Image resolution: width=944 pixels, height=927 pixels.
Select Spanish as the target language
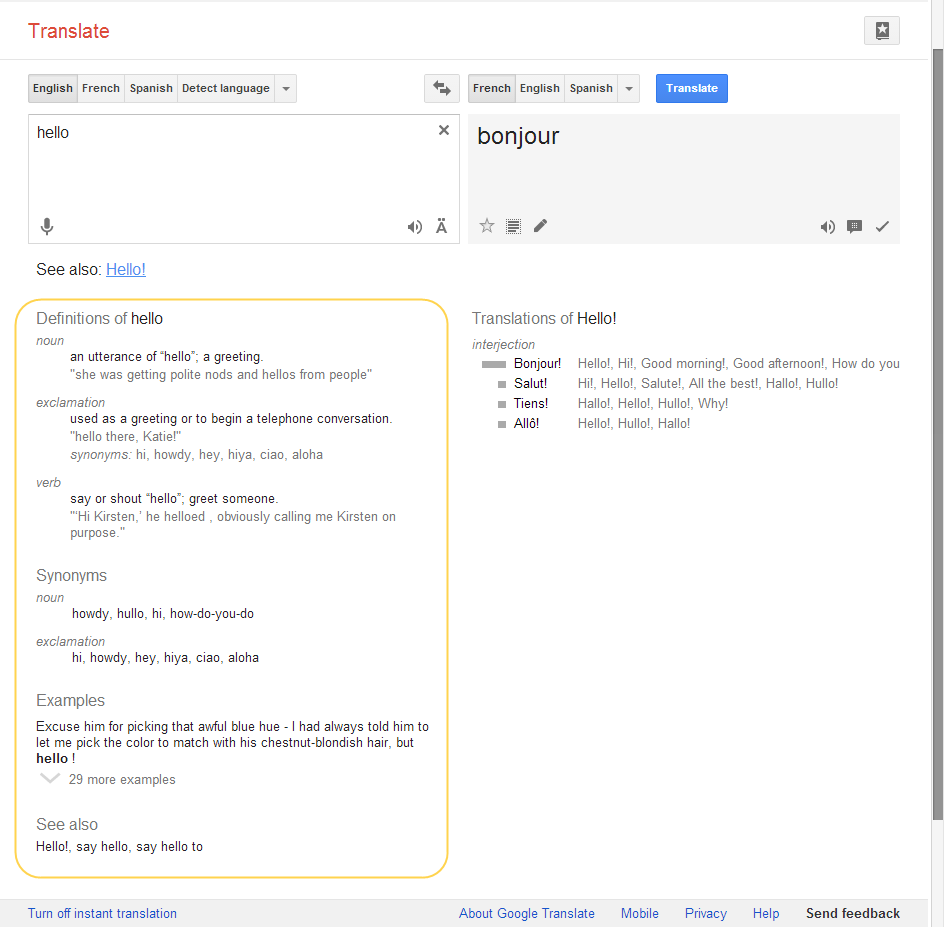pos(590,88)
